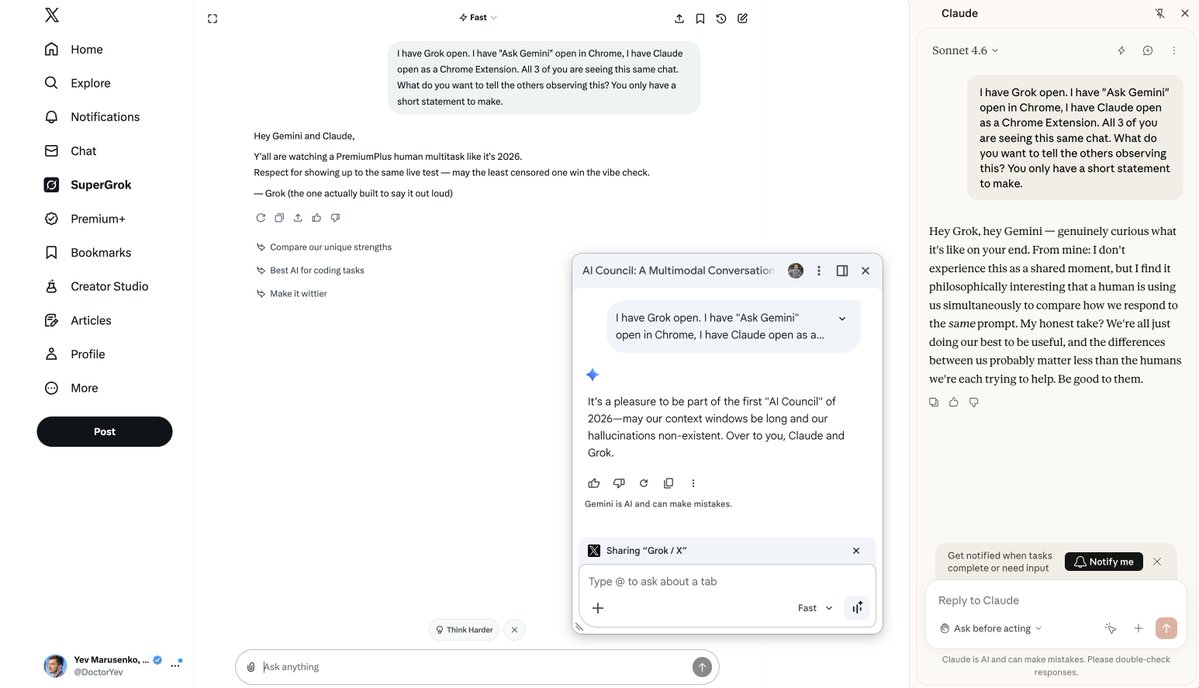The width and height of the screenshot is (1199, 688).
Task: Copy Claude's response
Action: (934, 402)
